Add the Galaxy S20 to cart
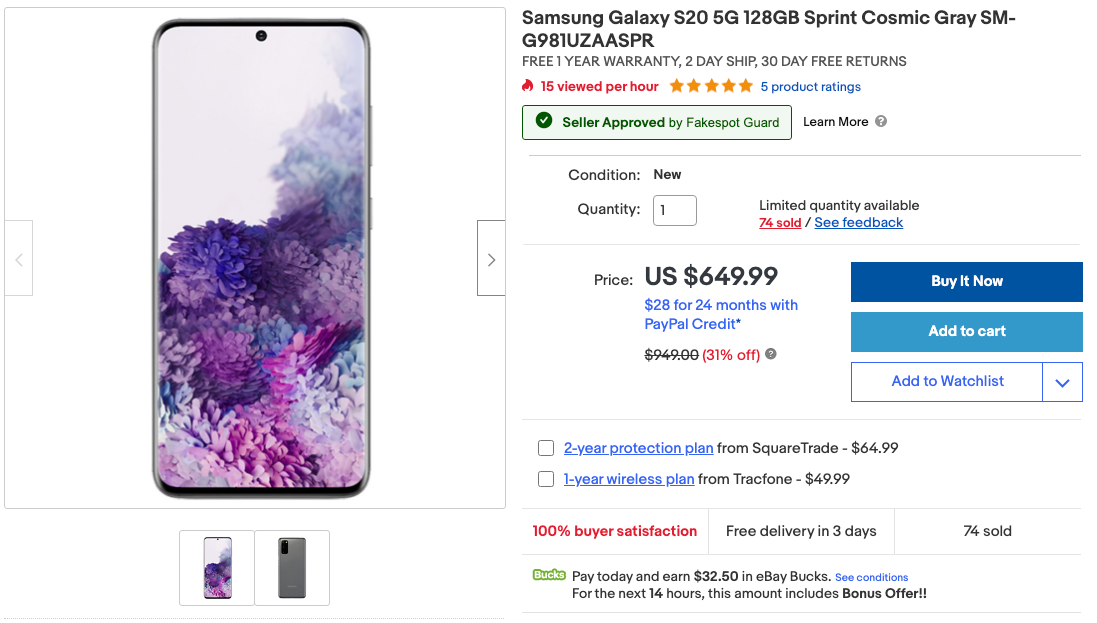 966,332
